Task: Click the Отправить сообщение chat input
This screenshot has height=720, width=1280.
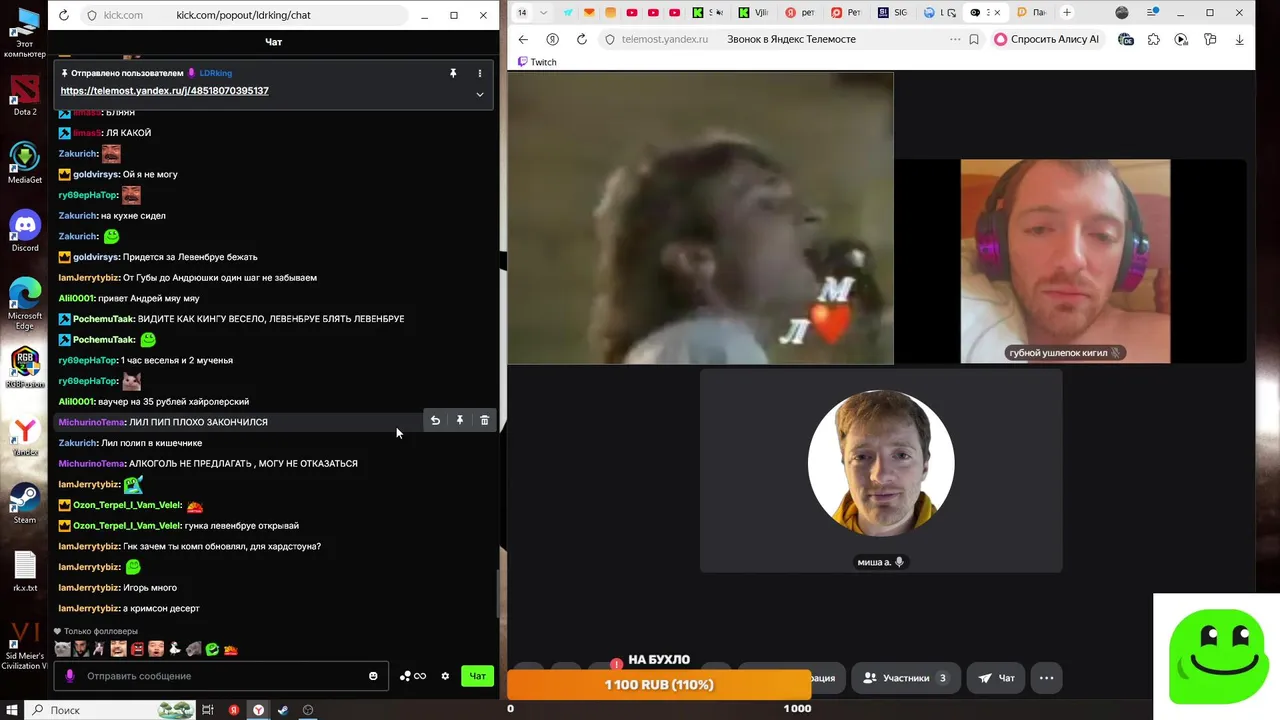Action: coord(222,676)
